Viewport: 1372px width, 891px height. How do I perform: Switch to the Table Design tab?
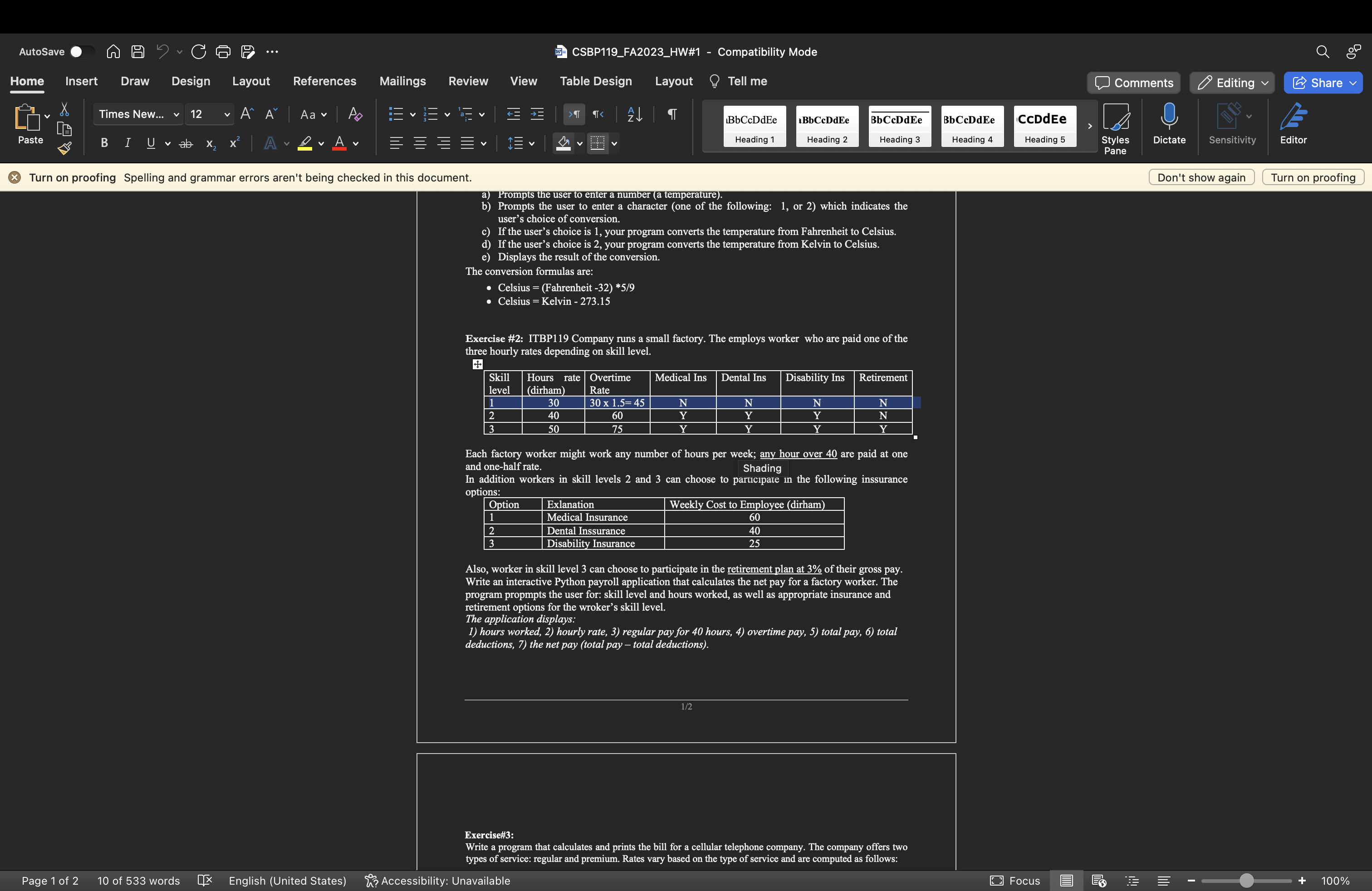pyautogui.click(x=596, y=81)
